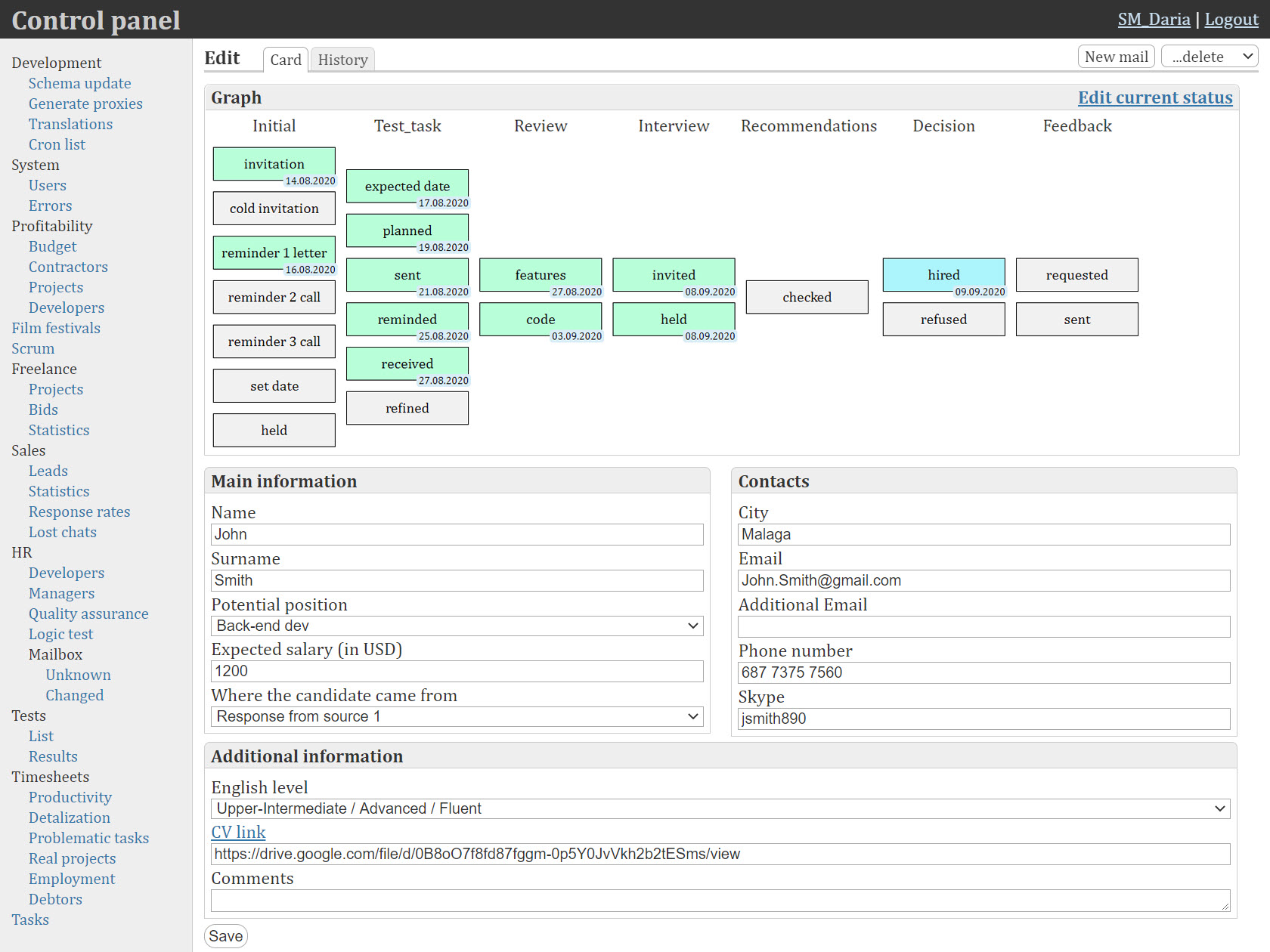Open the CV link
Image resolution: width=1270 pixels, height=952 pixels.
pyautogui.click(x=238, y=832)
